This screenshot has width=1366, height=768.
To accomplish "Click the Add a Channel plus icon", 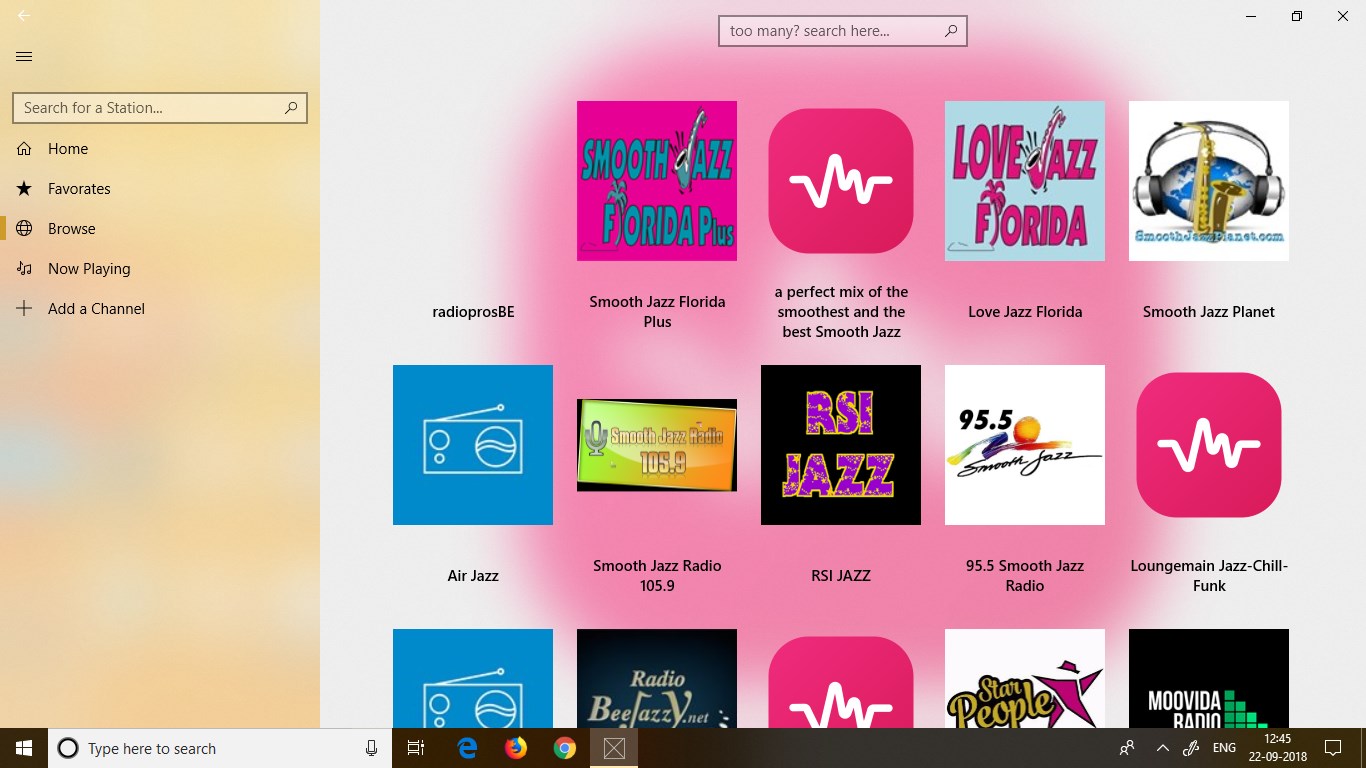I will point(25,309).
